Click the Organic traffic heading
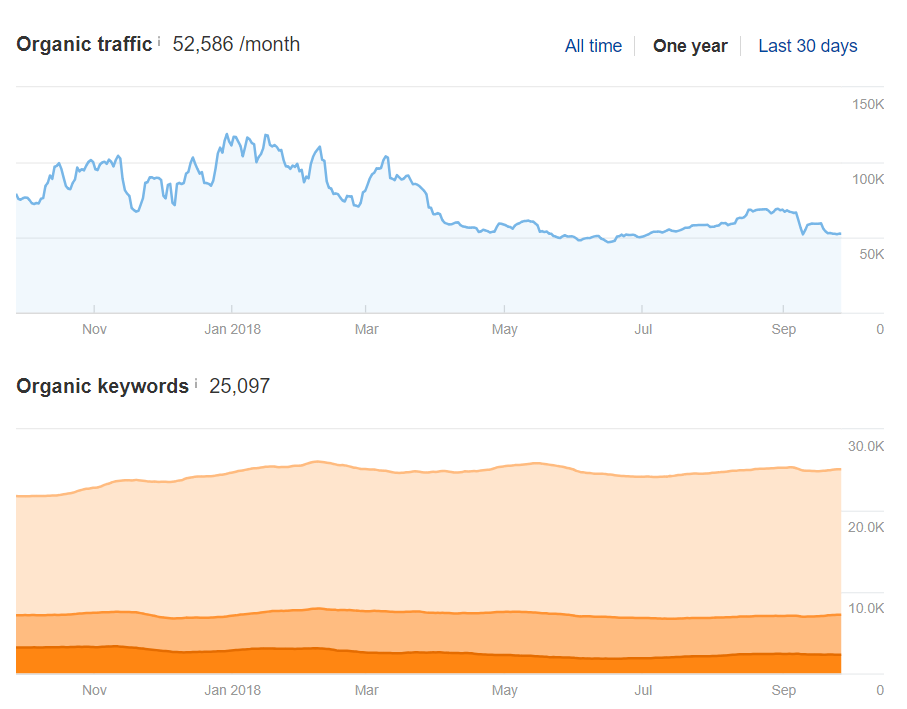The height and width of the screenshot is (709, 907). (84, 44)
